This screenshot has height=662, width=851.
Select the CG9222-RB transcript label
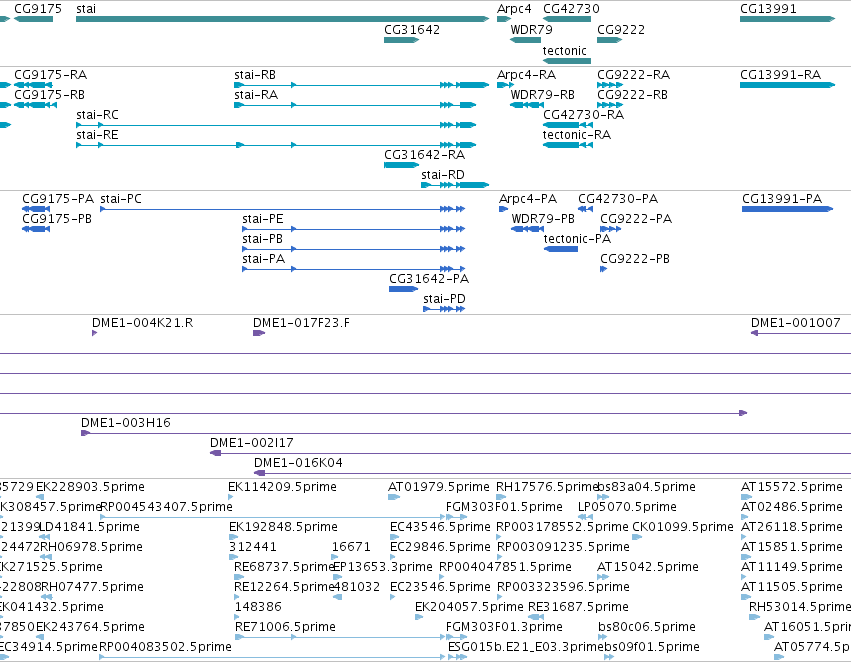pos(632,94)
